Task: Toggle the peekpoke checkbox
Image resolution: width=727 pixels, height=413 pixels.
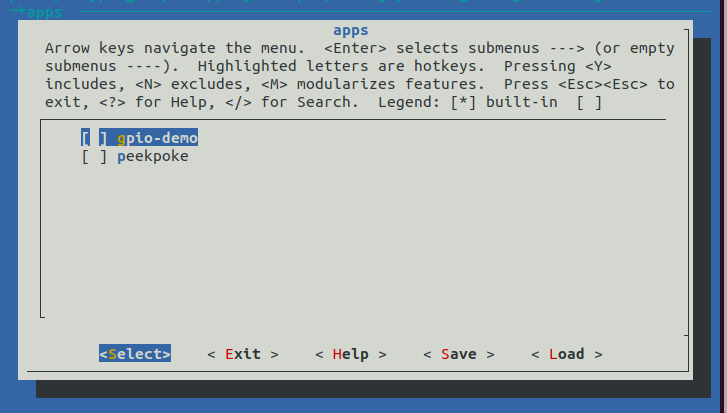Action: (x=94, y=156)
